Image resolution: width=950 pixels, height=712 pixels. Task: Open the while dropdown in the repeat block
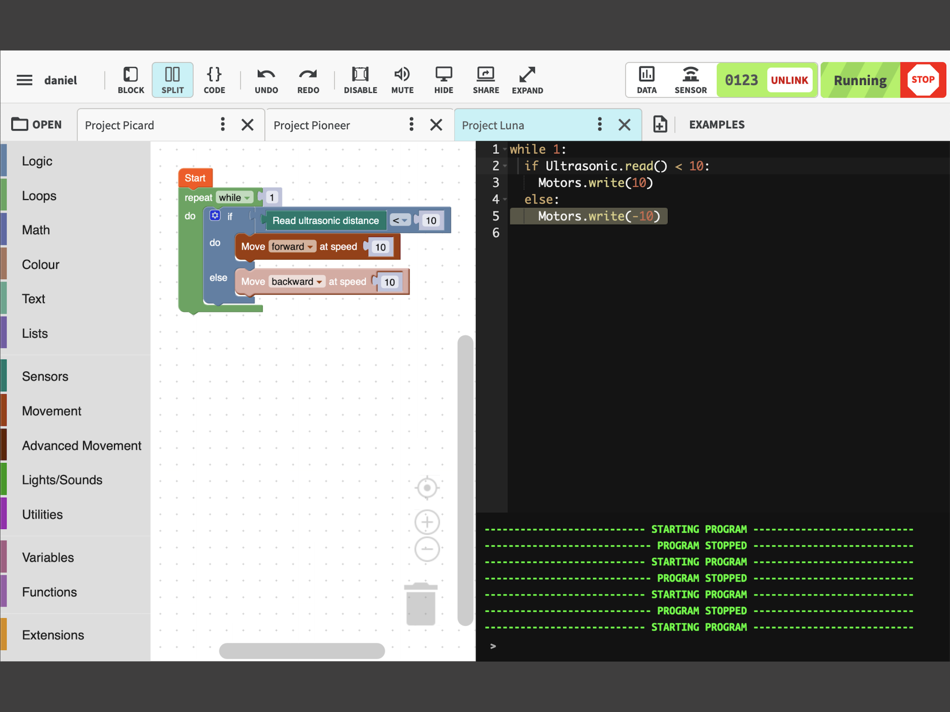(x=234, y=197)
